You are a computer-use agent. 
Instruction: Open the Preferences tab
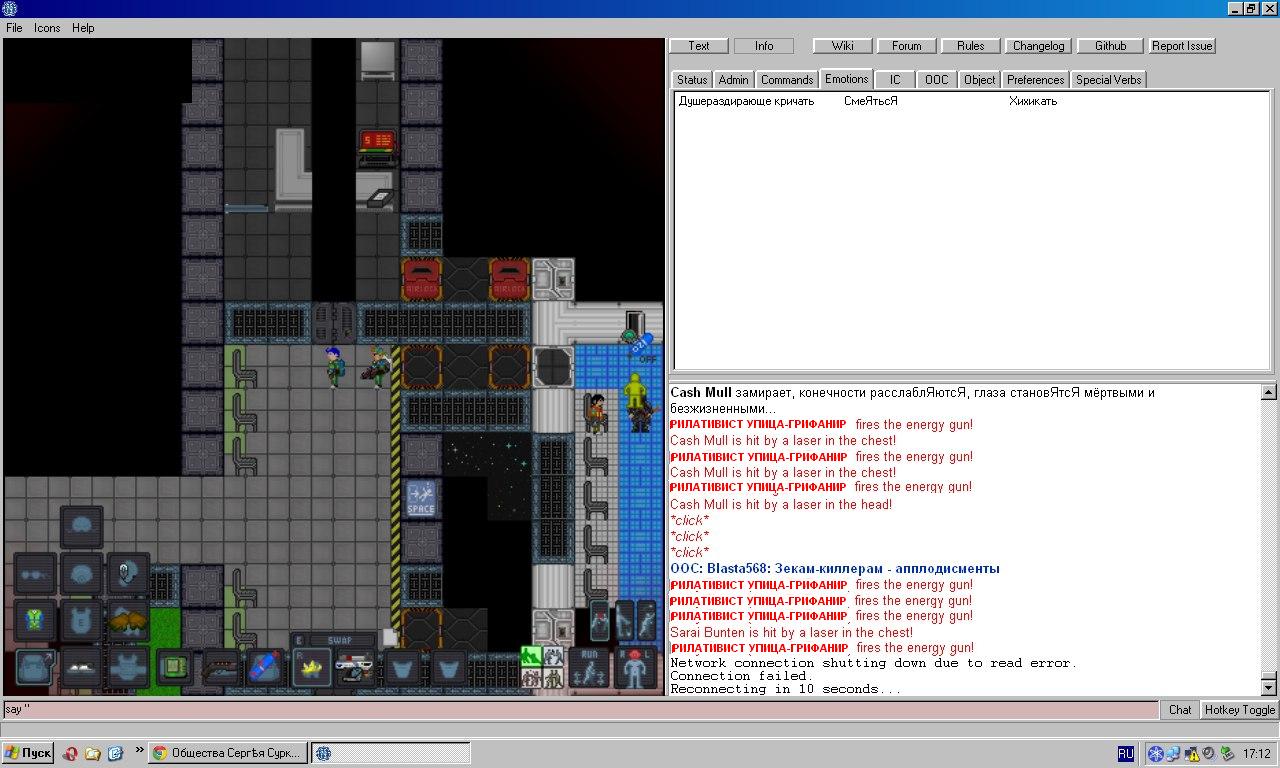coord(1035,80)
